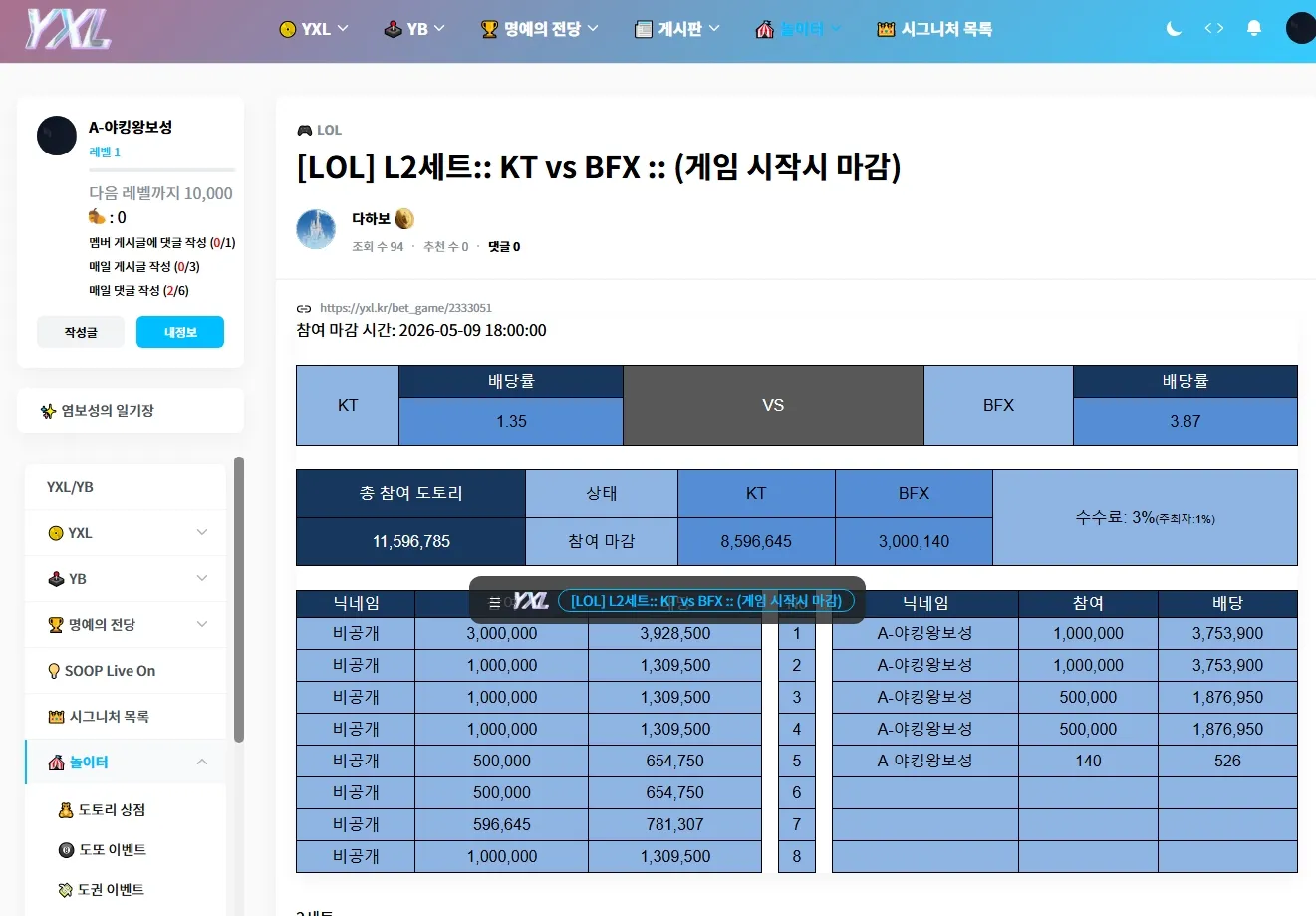
Task: Click the ball icon beside 도또 이벤트
Action: coord(67,850)
